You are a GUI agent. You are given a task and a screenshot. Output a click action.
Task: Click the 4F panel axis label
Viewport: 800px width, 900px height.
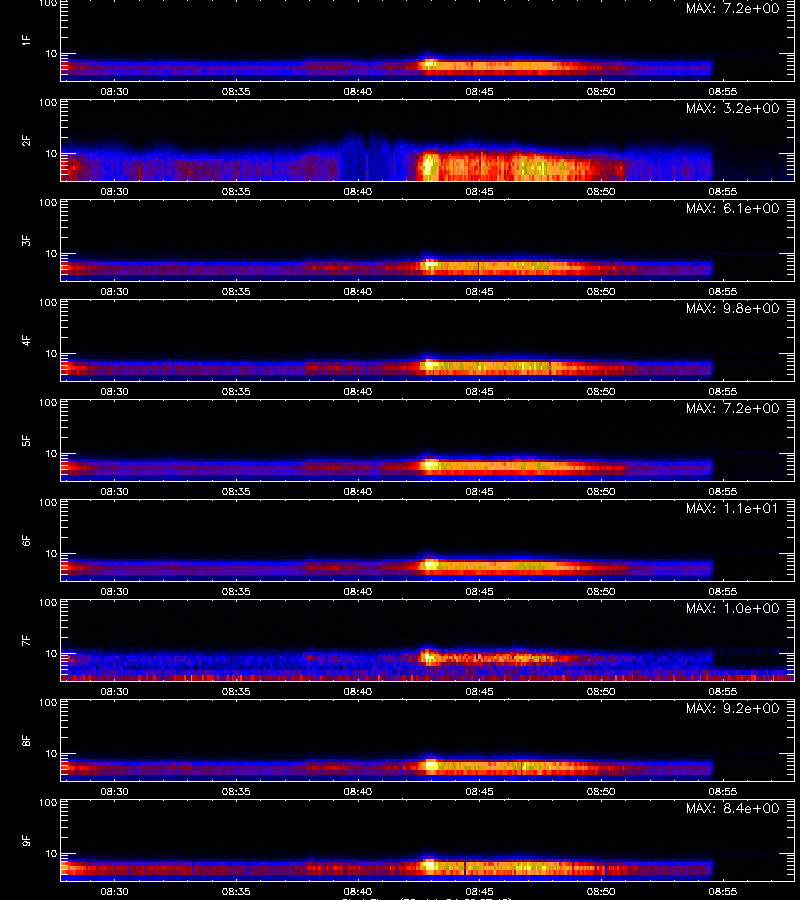[x=26, y=340]
